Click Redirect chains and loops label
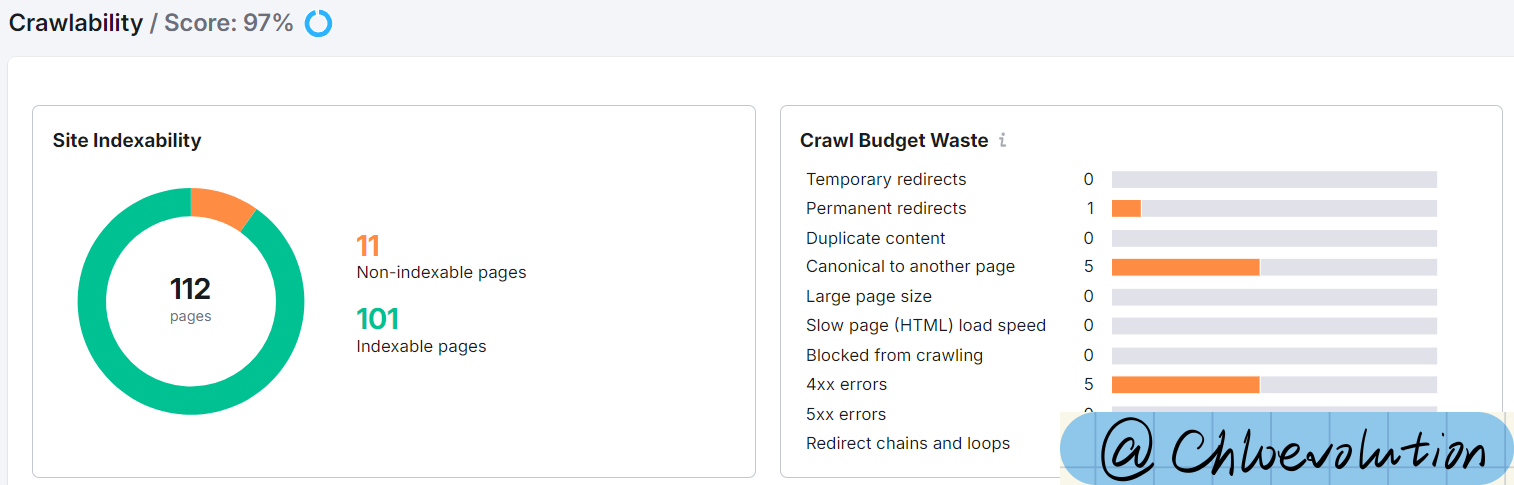This screenshot has width=1514, height=485. [x=908, y=444]
